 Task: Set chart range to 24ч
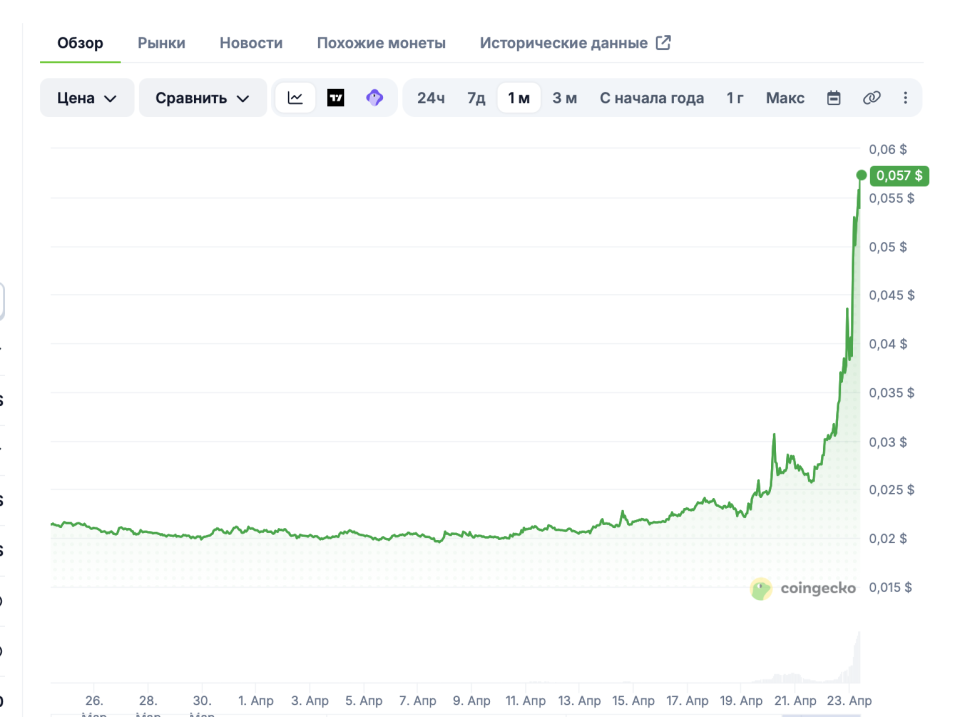point(431,98)
